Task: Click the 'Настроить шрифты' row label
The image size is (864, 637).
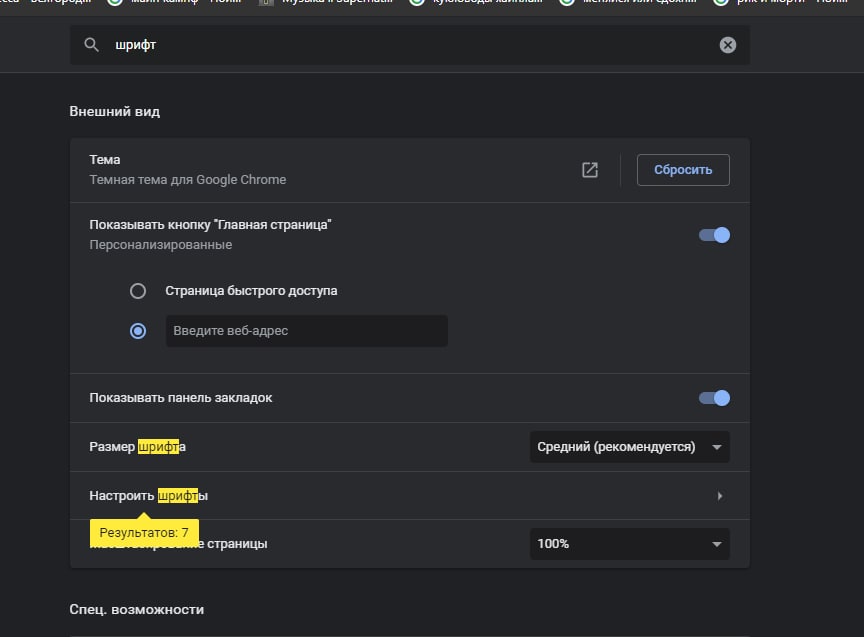Action: tap(149, 496)
